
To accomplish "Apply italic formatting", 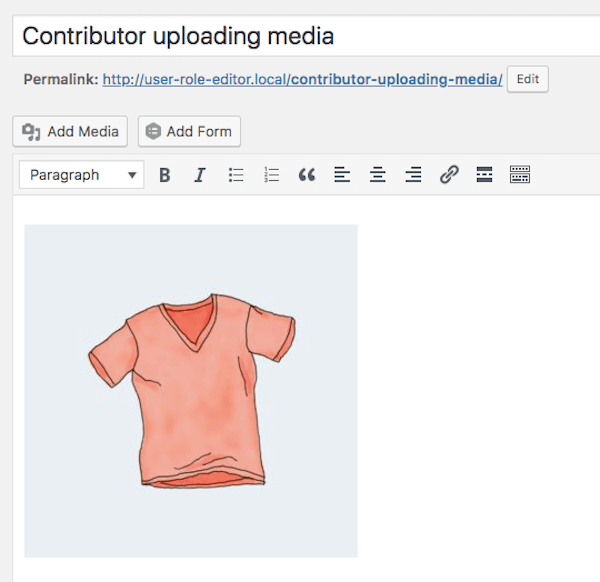I will click(x=200, y=175).
